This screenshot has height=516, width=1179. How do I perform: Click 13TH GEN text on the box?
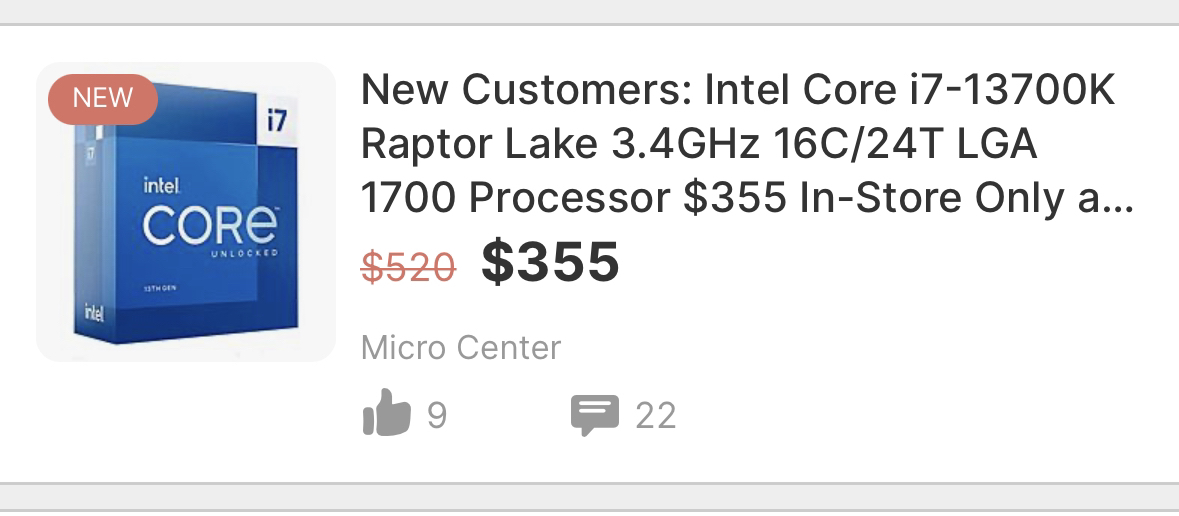point(159,287)
